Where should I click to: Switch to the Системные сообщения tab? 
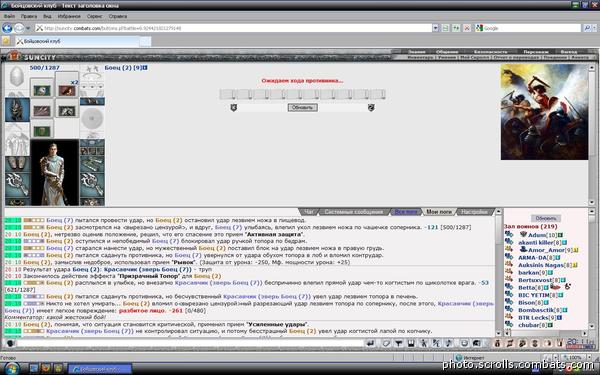(x=353, y=212)
